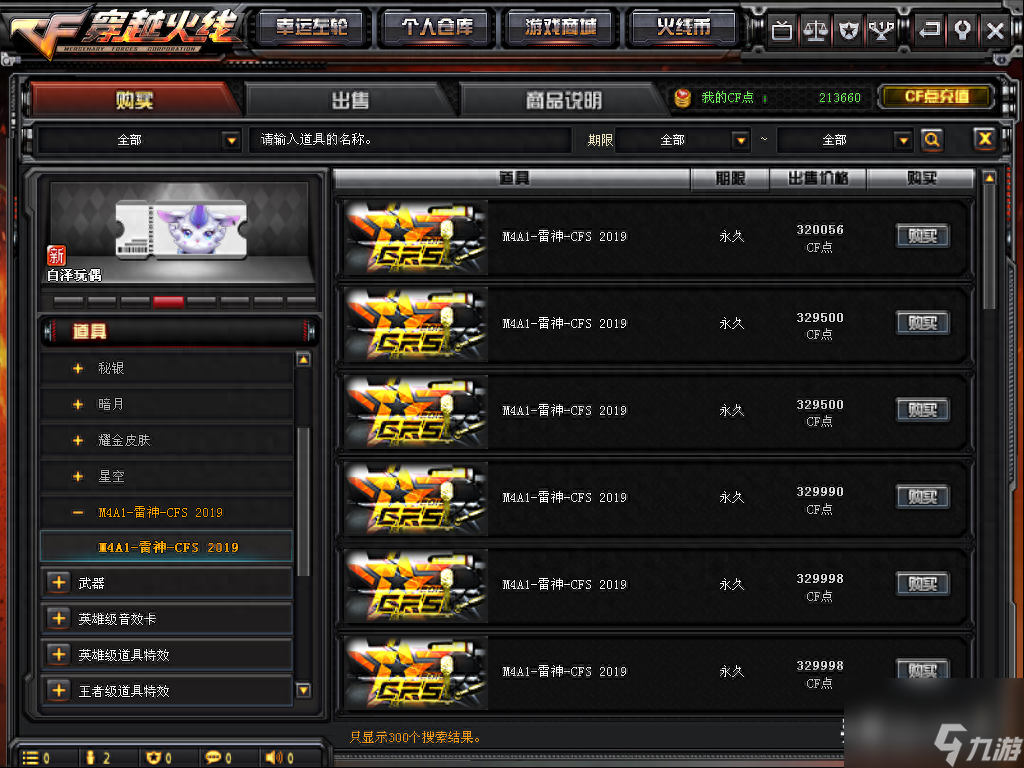
Task: Click the item list scrollbar up arrow
Action: click(989, 178)
